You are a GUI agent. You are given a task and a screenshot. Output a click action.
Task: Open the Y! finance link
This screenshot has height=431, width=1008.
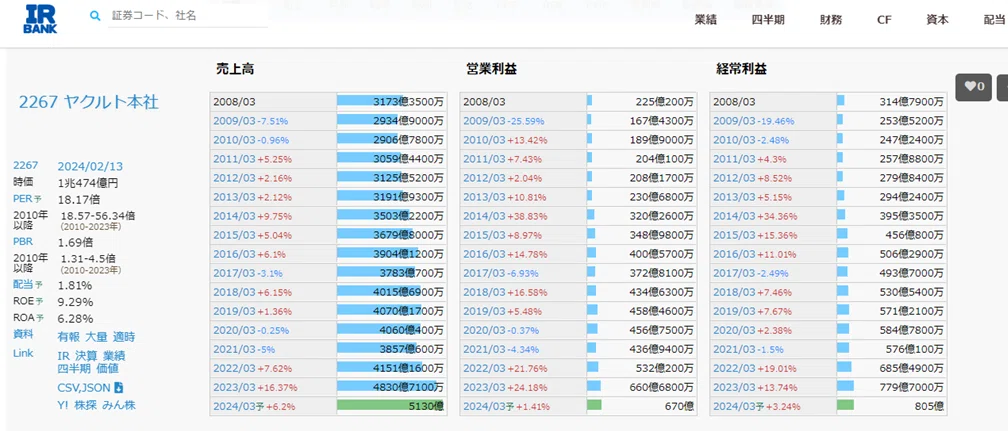pos(63,405)
